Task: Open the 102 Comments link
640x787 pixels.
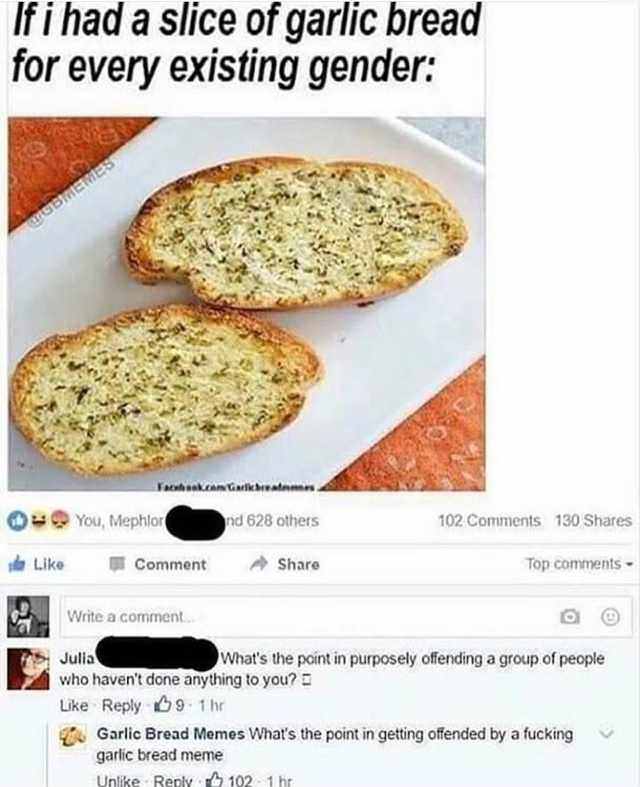Action: 489,520
